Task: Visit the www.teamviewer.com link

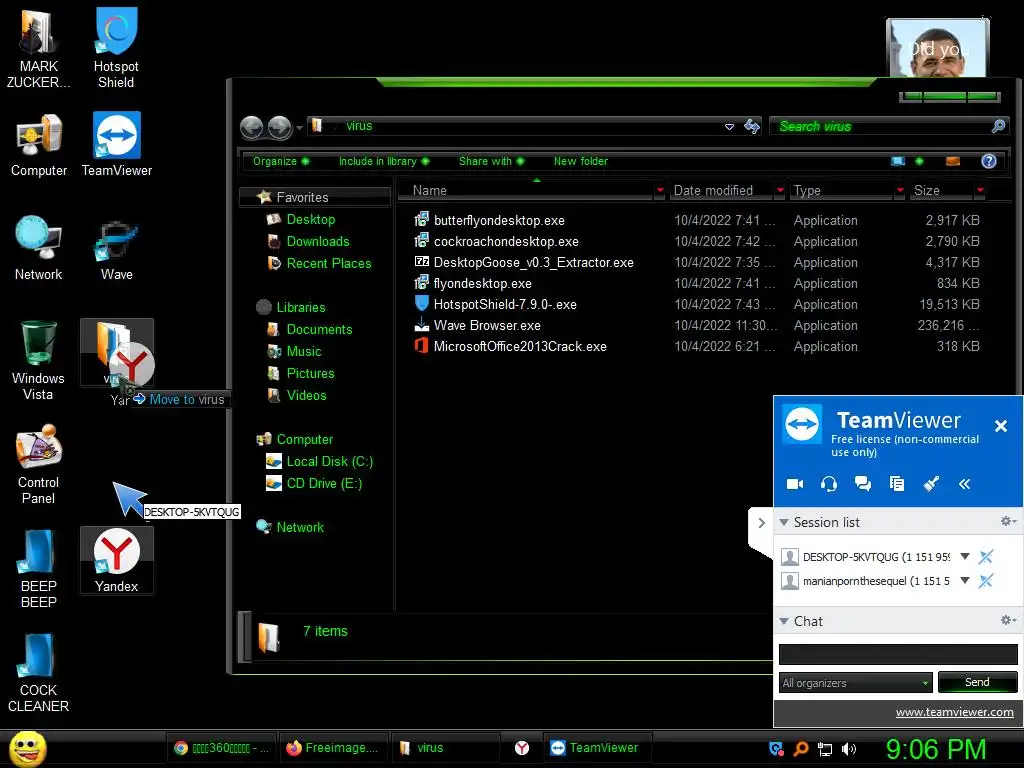Action: coord(954,712)
